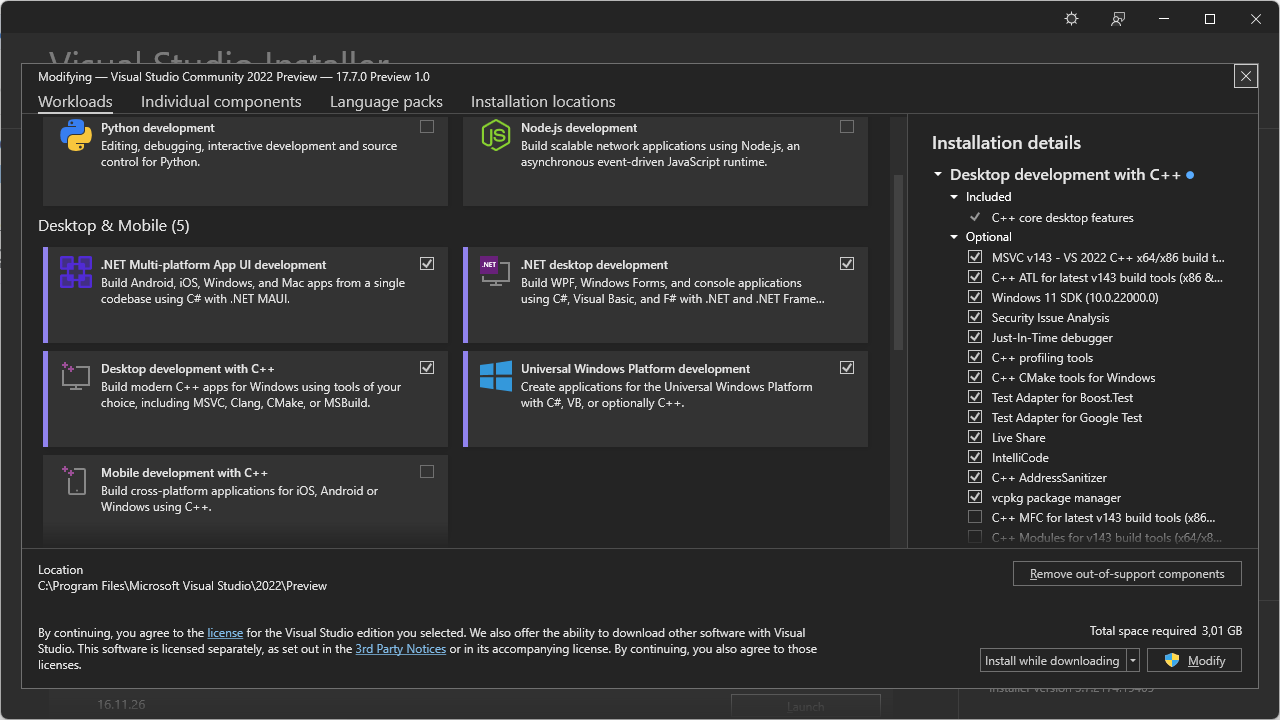Viewport: 1280px width, 720px height.
Task: Click the Modify button
Action: [1194, 660]
